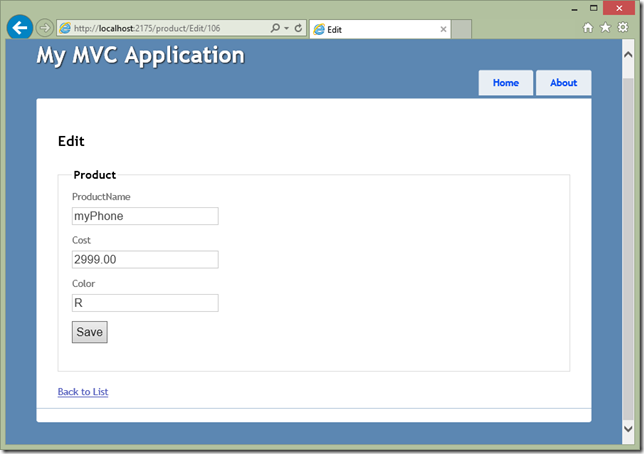This screenshot has height=454, width=644.
Task: Maximize the browser window
Action: [593, 8]
